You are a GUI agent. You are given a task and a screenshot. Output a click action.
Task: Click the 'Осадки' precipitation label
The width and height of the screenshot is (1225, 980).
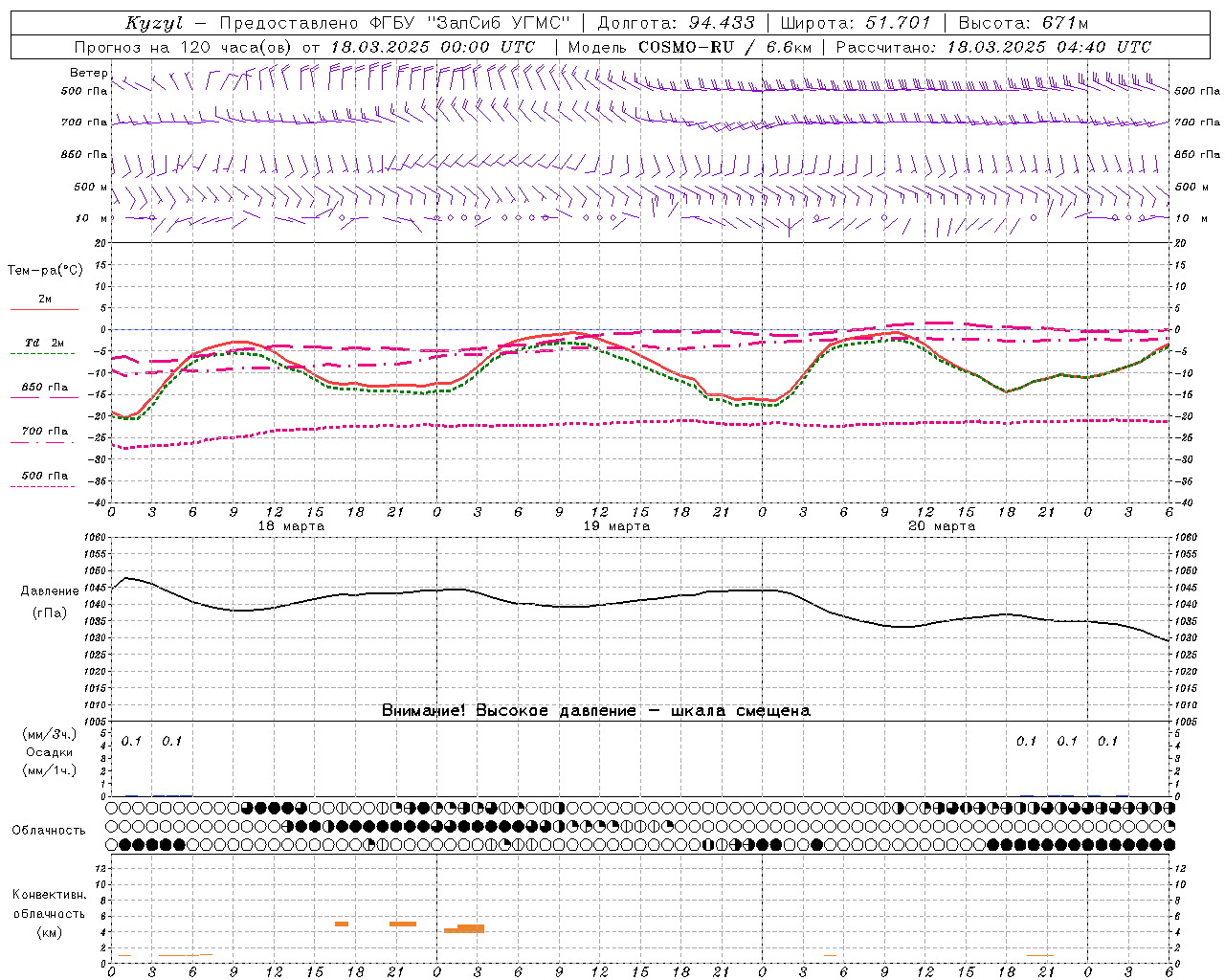click(x=50, y=752)
